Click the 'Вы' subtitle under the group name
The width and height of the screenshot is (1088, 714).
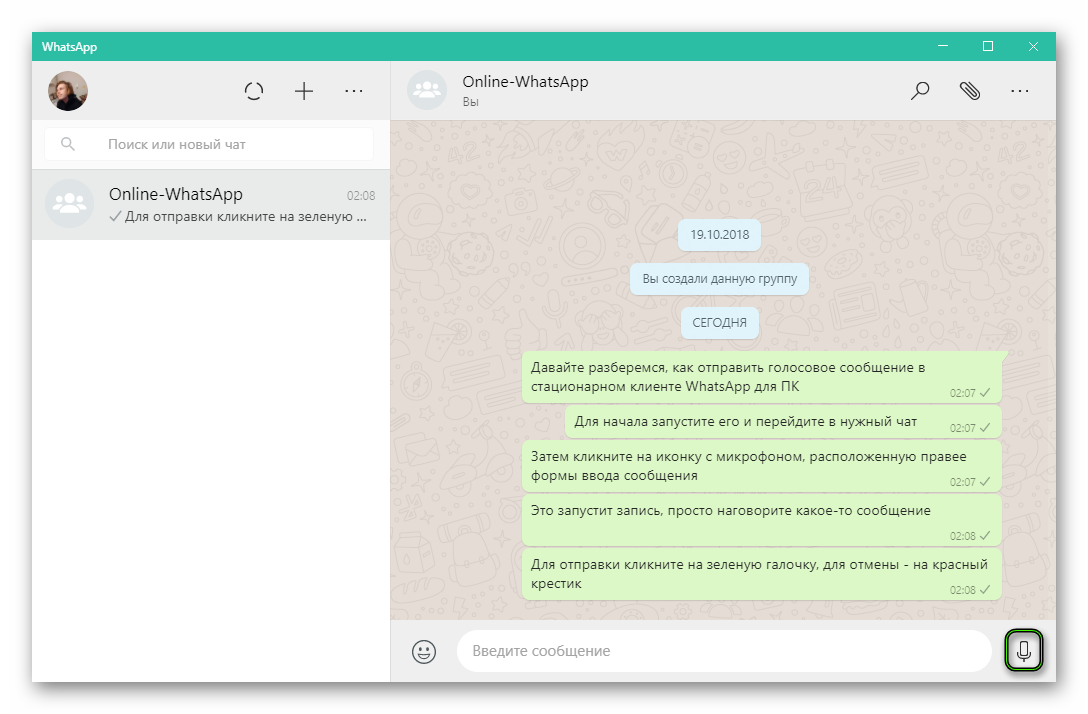tap(470, 102)
